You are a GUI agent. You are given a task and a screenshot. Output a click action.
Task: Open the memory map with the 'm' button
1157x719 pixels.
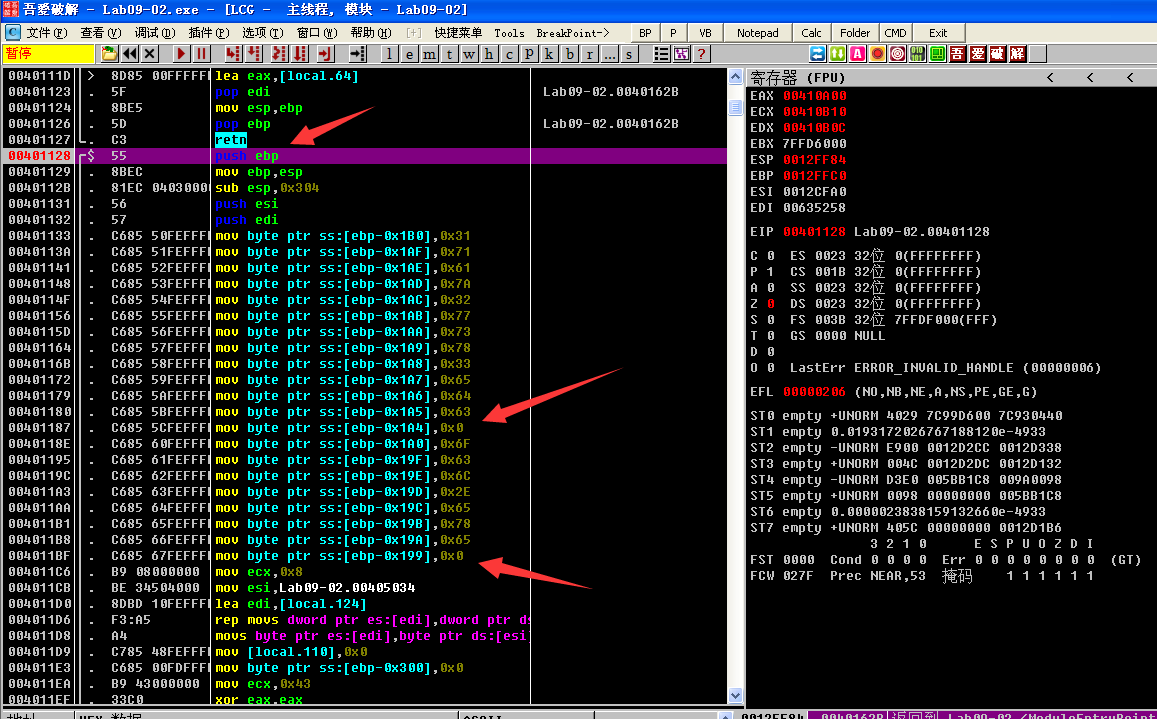[429, 54]
